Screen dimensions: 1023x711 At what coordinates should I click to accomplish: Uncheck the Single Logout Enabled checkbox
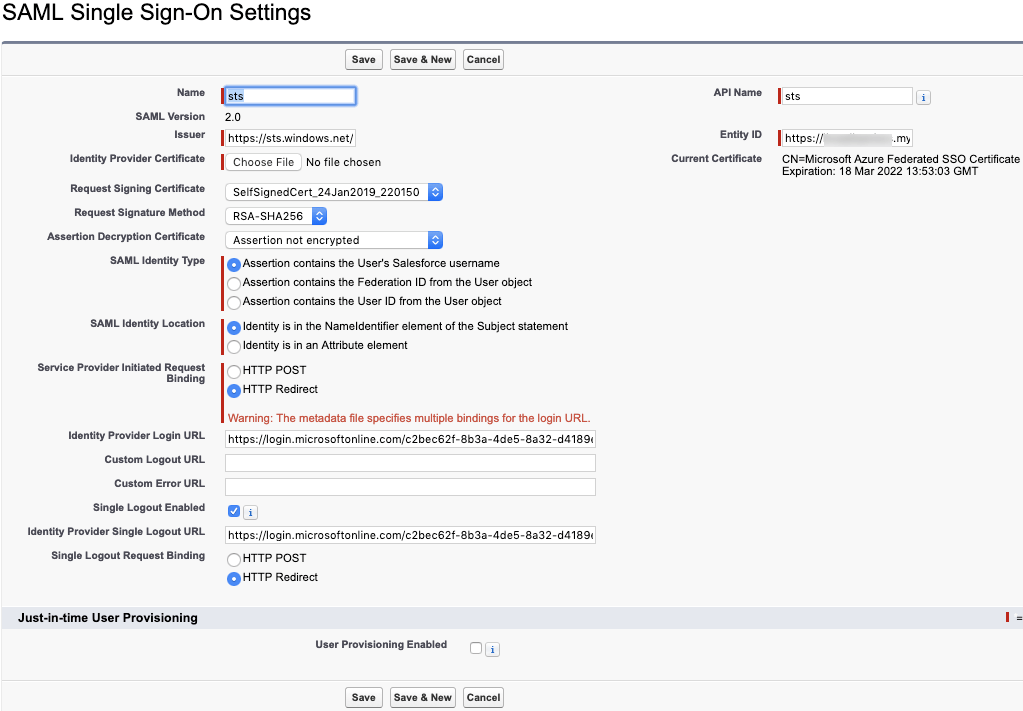[x=234, y=511]
